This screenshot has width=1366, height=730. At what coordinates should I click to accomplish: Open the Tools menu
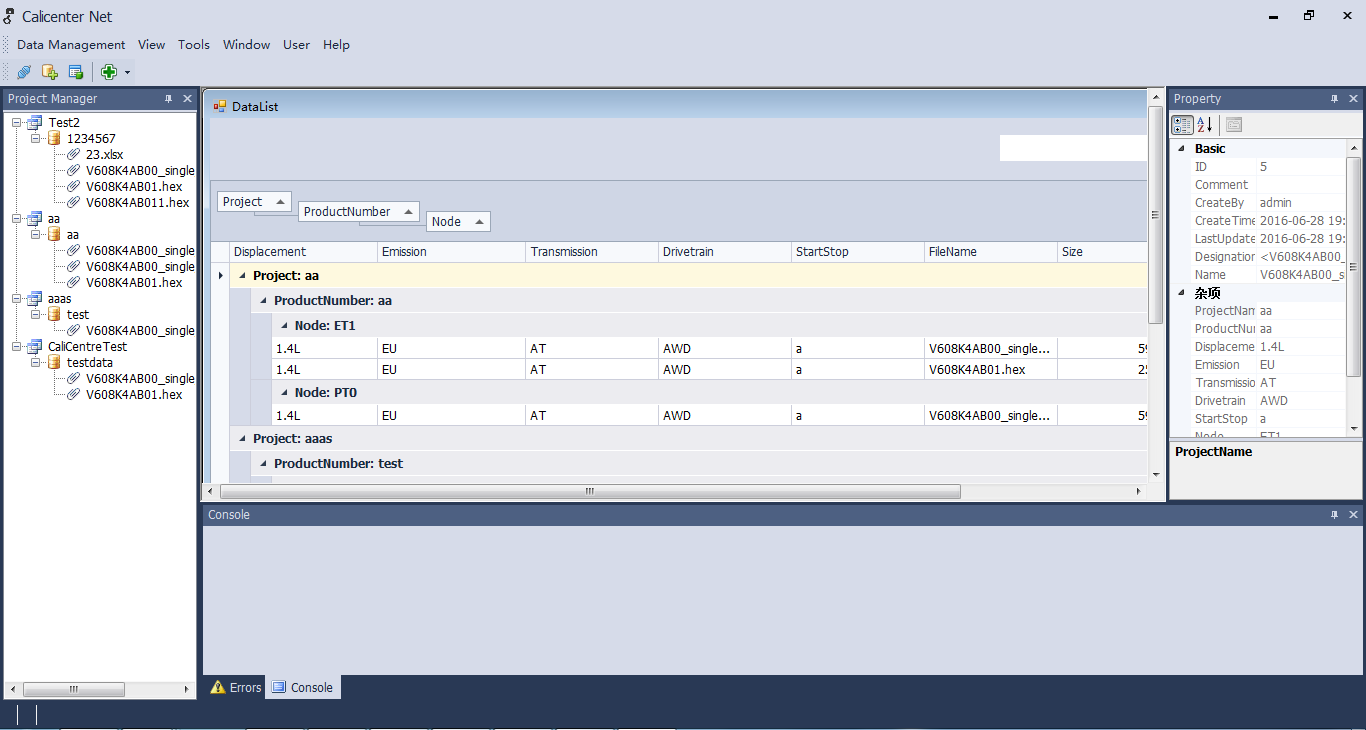(x=194, y=45)
